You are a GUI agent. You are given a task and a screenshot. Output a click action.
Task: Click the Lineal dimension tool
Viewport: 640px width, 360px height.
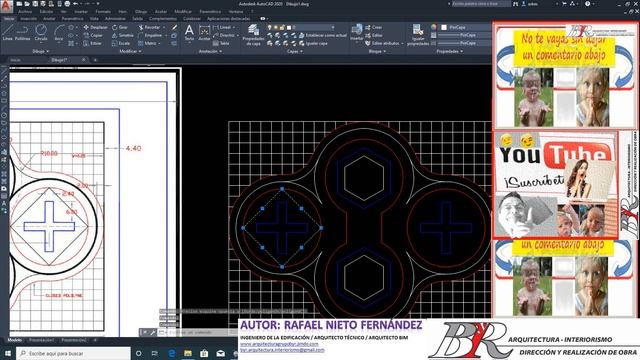(x=222, y=27)
